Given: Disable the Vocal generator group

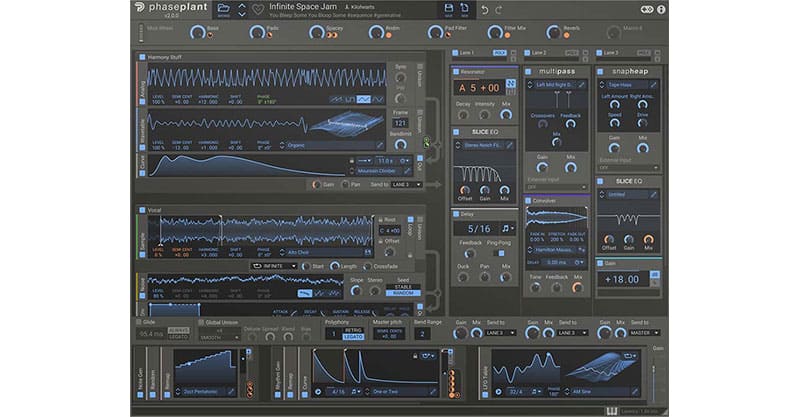Looking at the screenshot, I should (142, 210).
